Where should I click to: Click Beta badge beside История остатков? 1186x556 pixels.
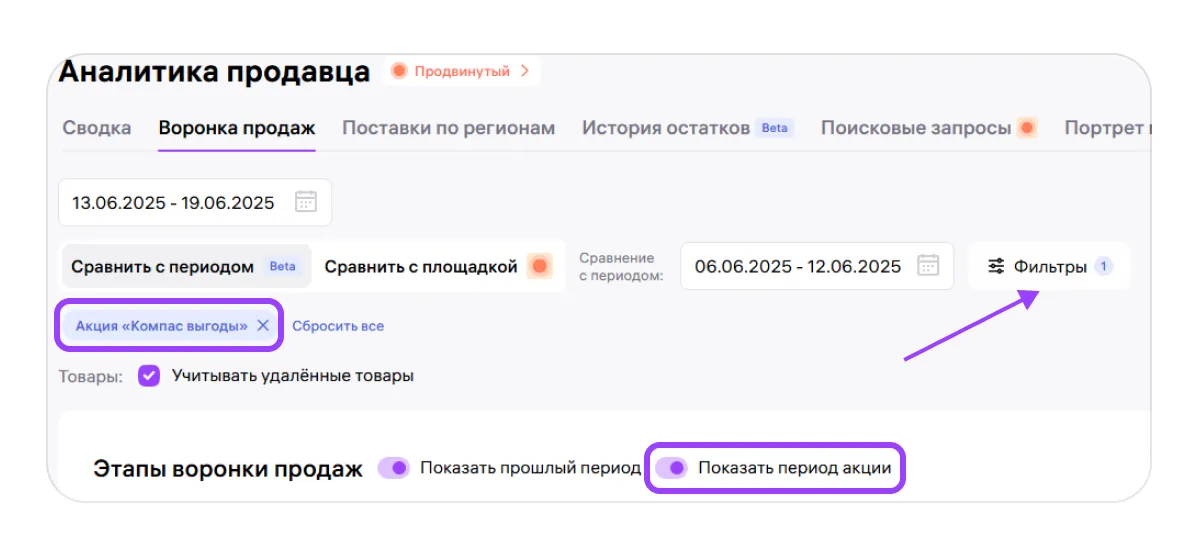click(x=775, y=128)
